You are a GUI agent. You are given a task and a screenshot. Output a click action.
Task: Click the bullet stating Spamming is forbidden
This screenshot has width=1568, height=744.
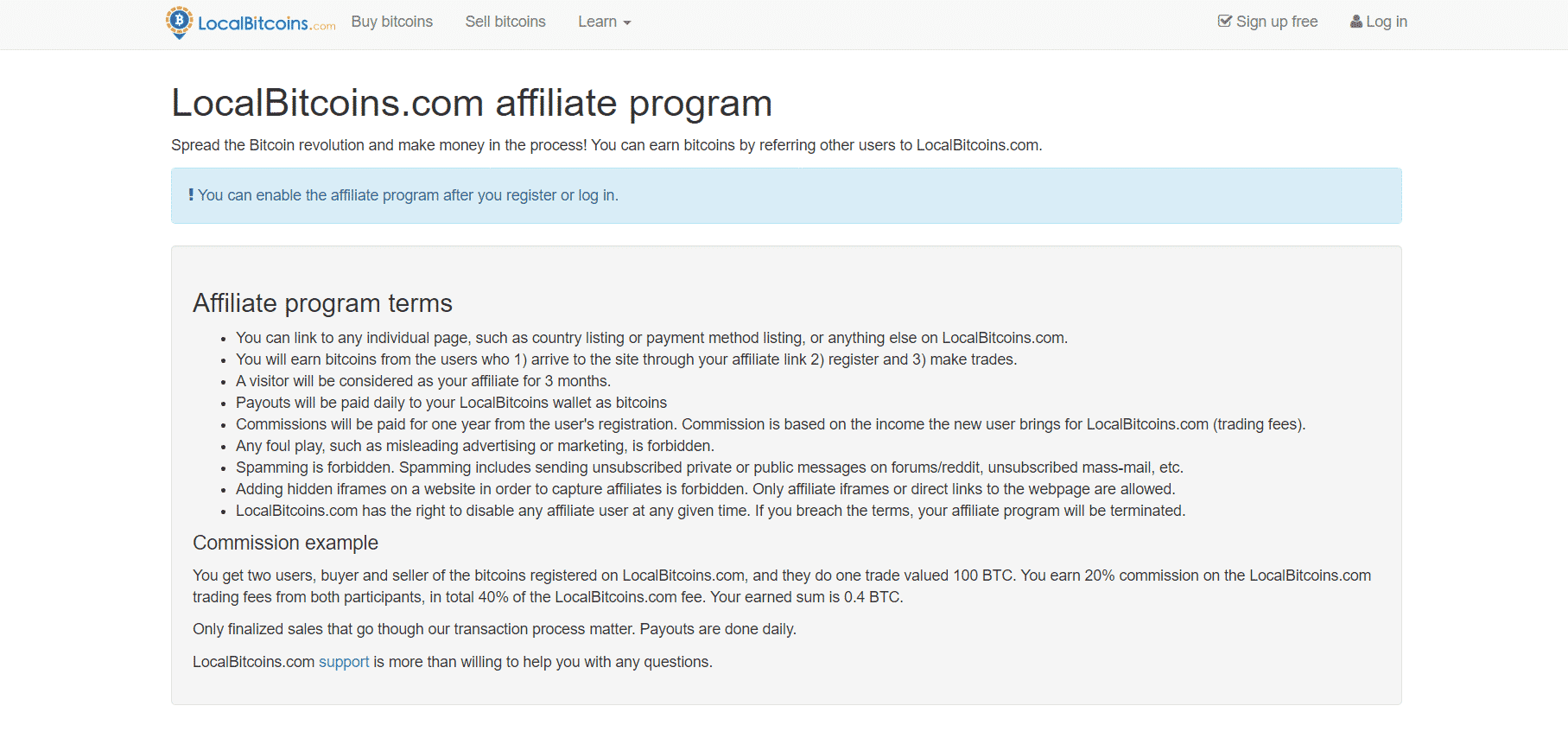[709, 467]
